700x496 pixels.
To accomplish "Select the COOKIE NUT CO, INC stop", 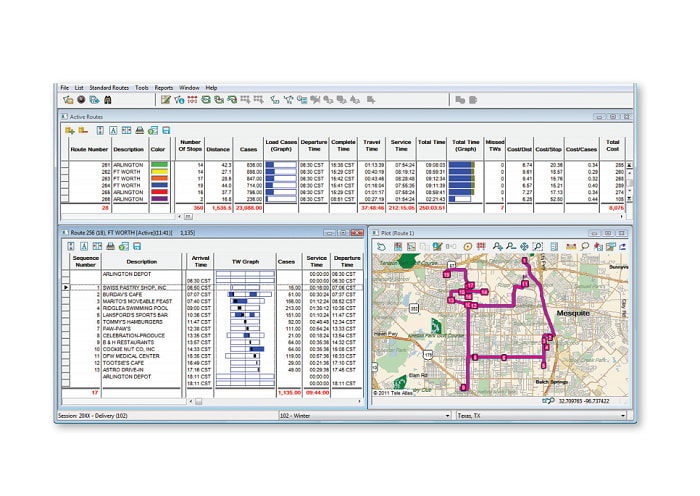I will point(129,349).
